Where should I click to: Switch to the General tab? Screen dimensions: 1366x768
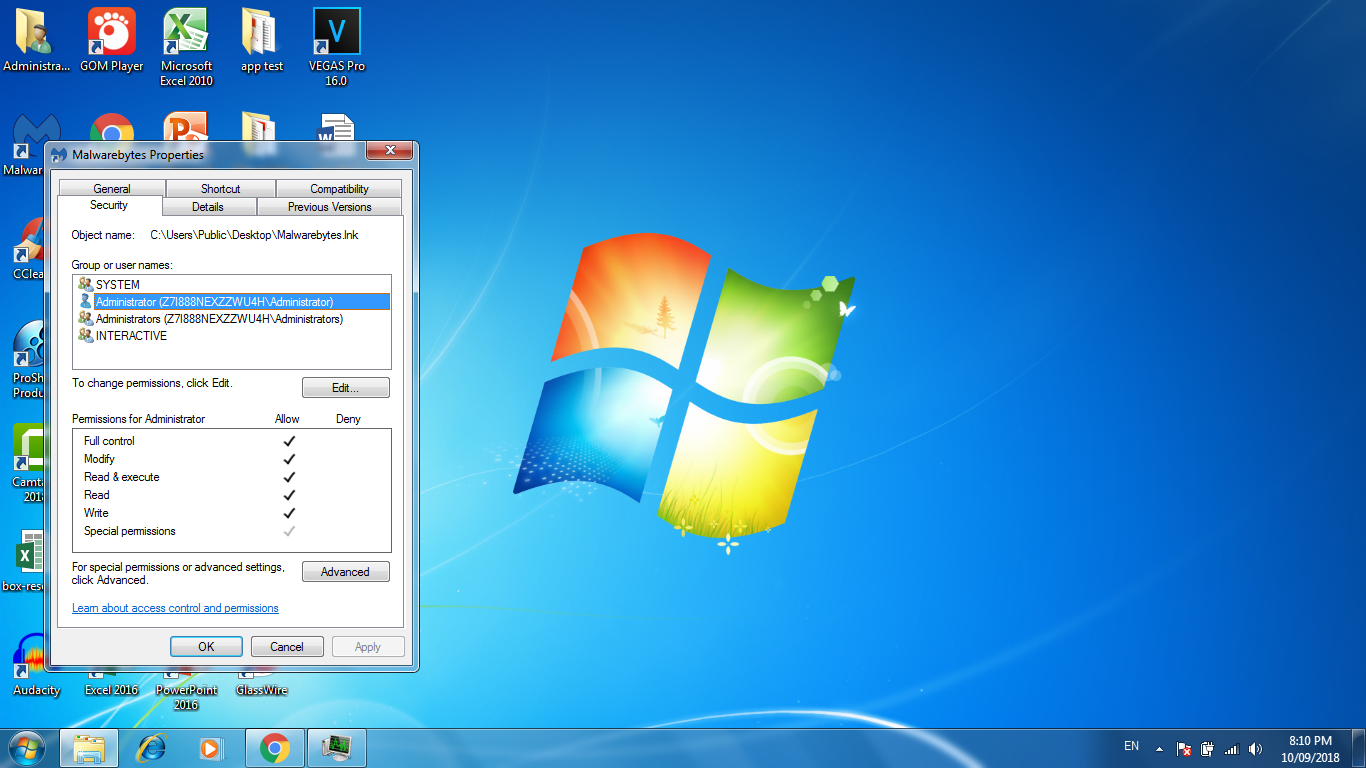coord(112,189)
